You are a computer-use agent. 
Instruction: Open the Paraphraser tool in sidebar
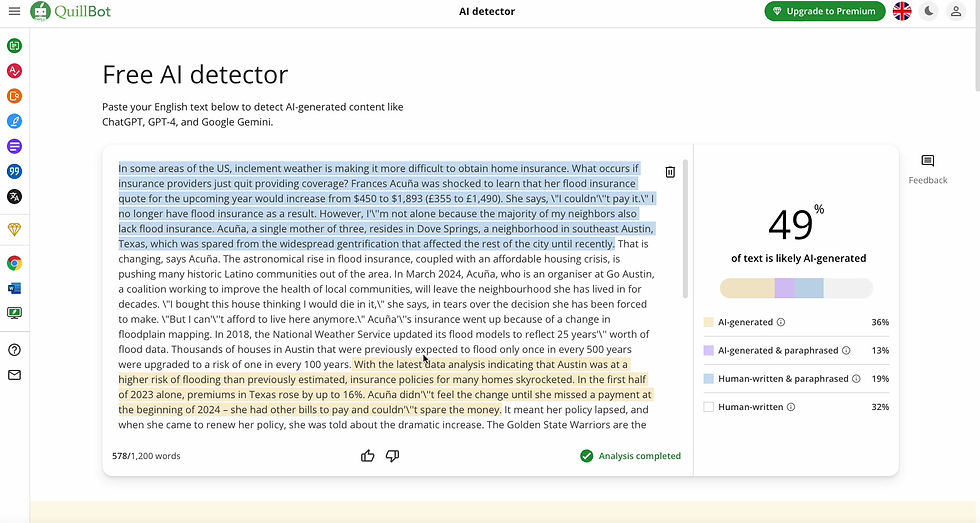(14, 46)
